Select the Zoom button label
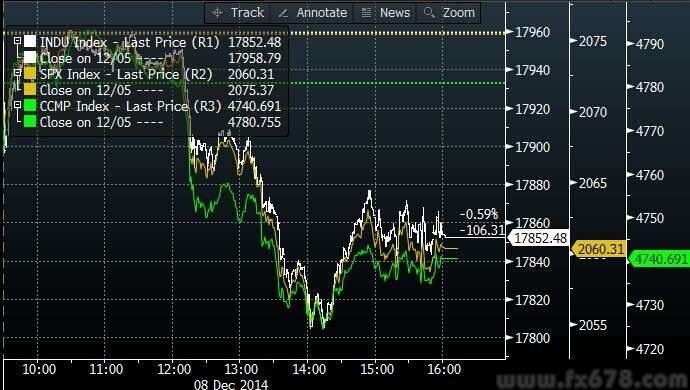 pyautogui.click(x=459, y=13)
